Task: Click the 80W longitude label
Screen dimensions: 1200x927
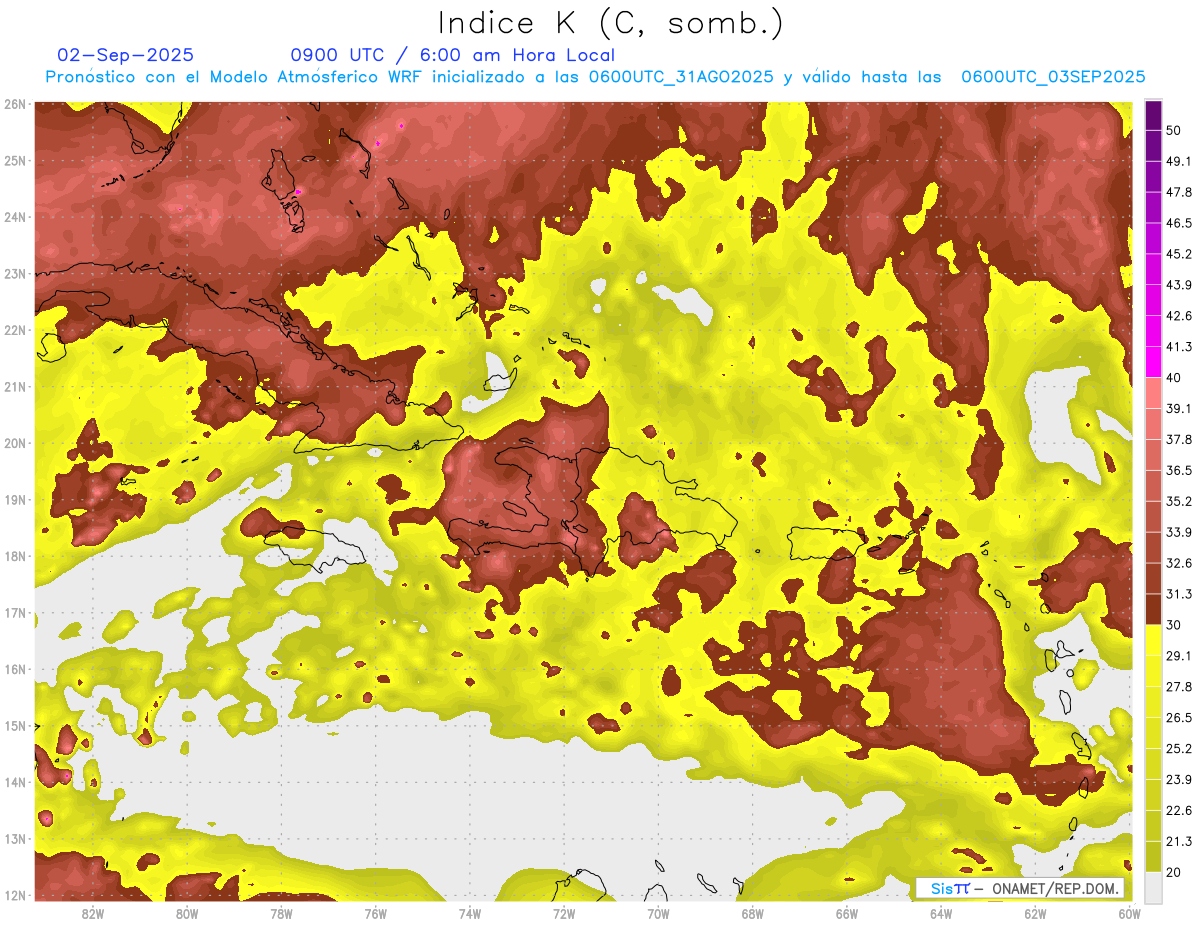Action: click(x=187, y=914)
